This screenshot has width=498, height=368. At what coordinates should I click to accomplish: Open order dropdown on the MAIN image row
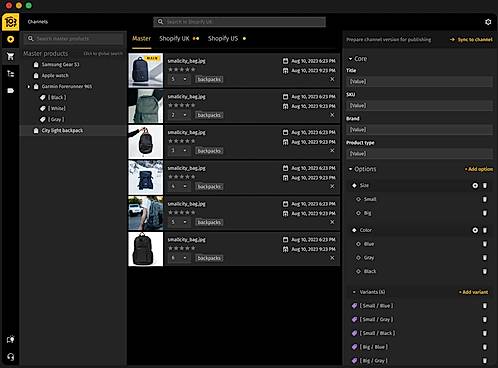179,79
